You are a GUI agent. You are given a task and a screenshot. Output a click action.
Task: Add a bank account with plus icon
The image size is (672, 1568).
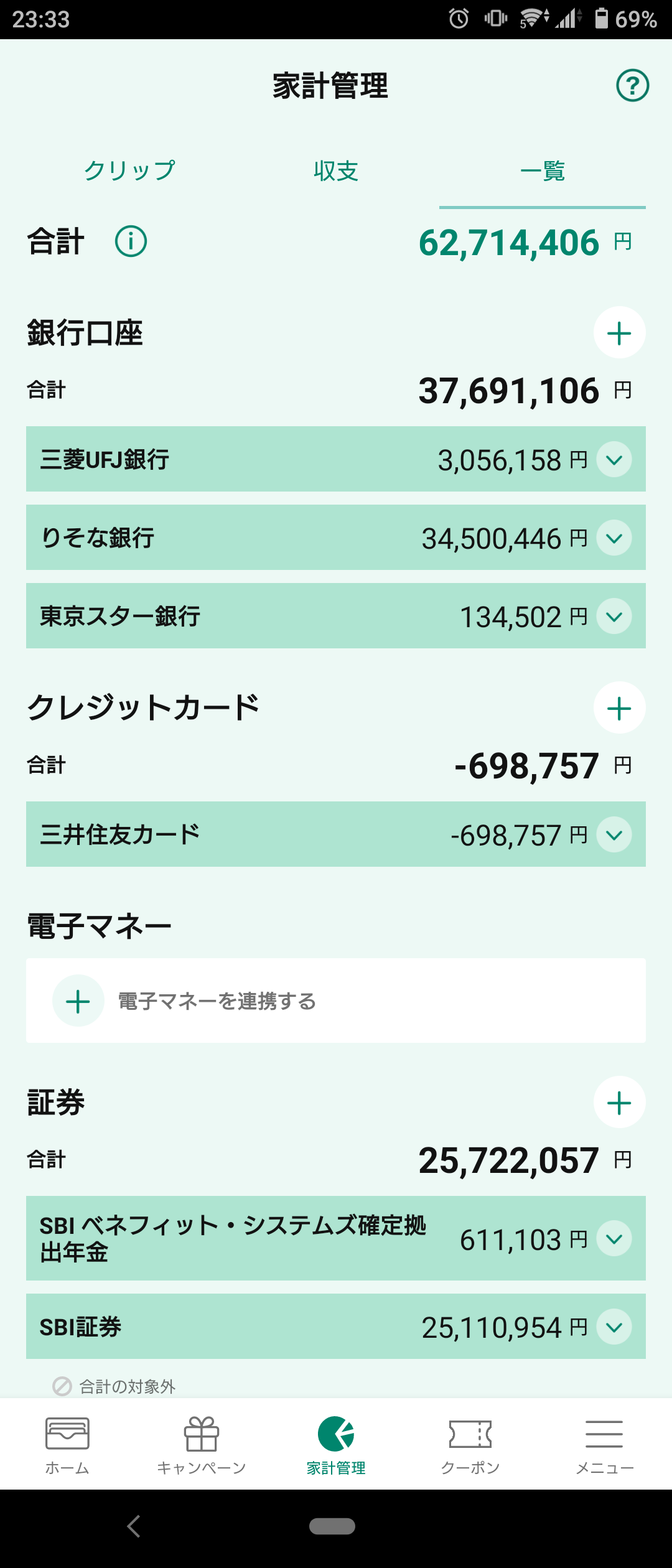pos(619,333)
